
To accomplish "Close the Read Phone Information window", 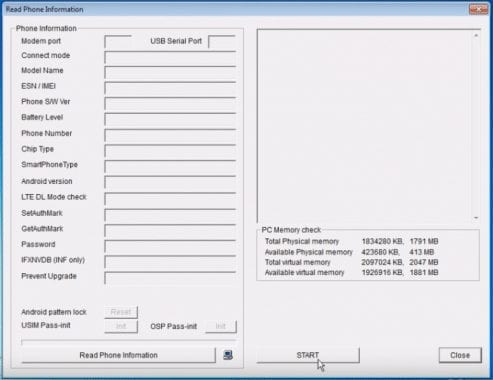I will click(x=478, y=9).
